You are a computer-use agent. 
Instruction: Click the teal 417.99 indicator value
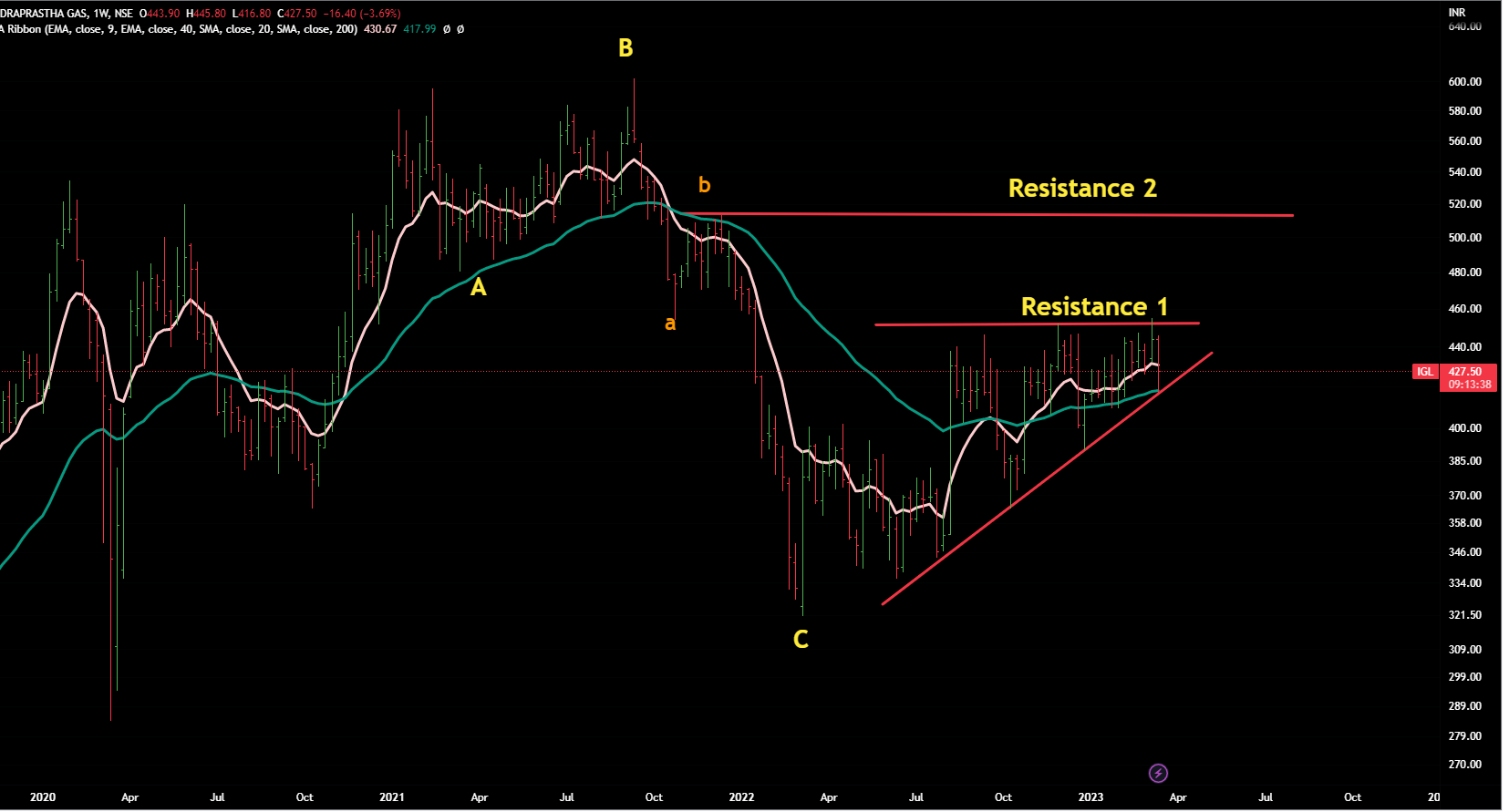coord(419,29)
